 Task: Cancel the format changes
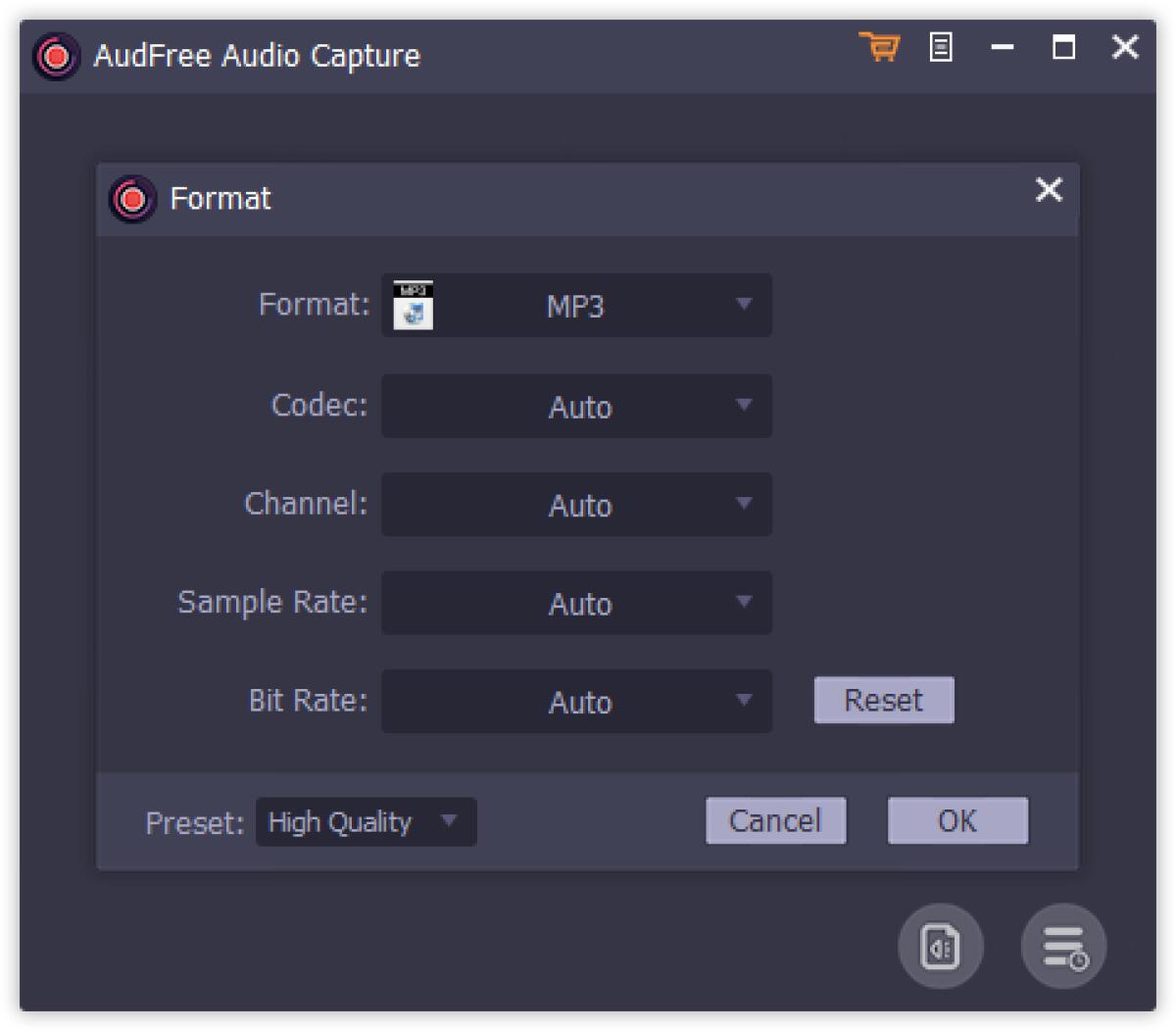[x=775, y=821]
